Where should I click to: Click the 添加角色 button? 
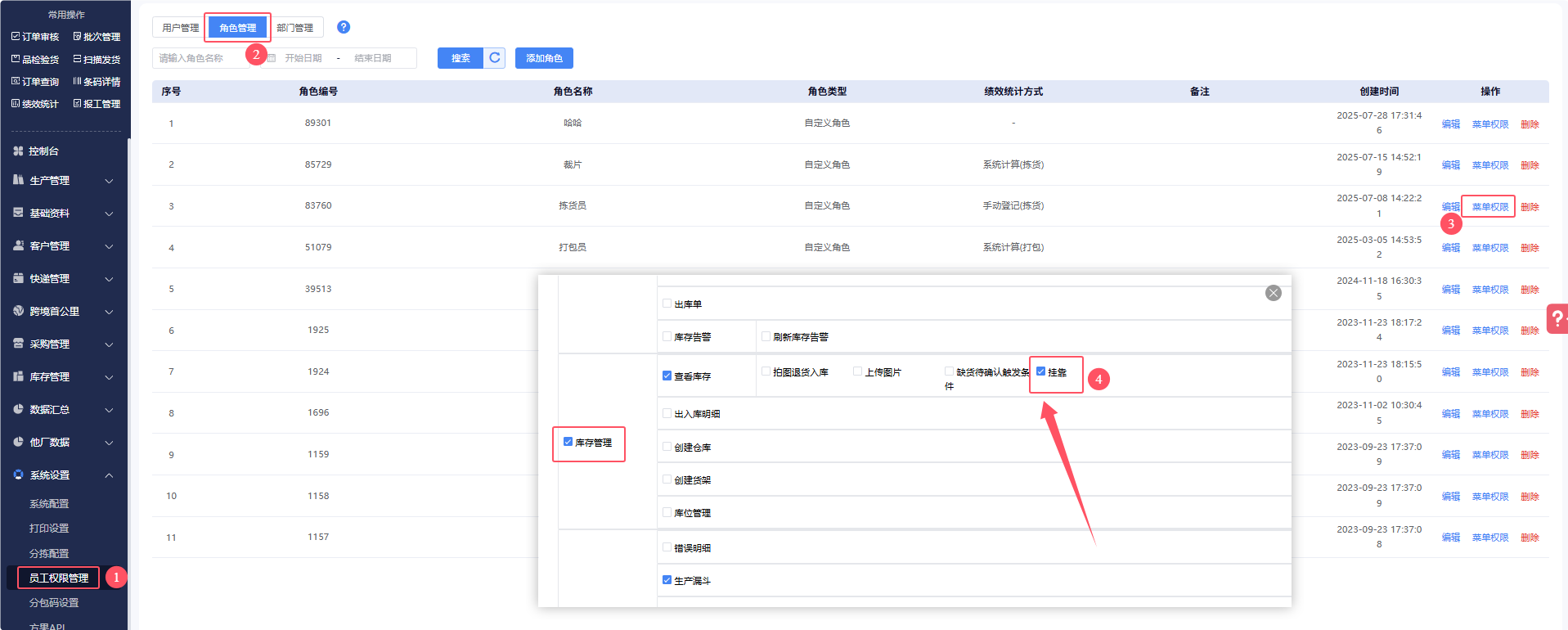[544, 58]
